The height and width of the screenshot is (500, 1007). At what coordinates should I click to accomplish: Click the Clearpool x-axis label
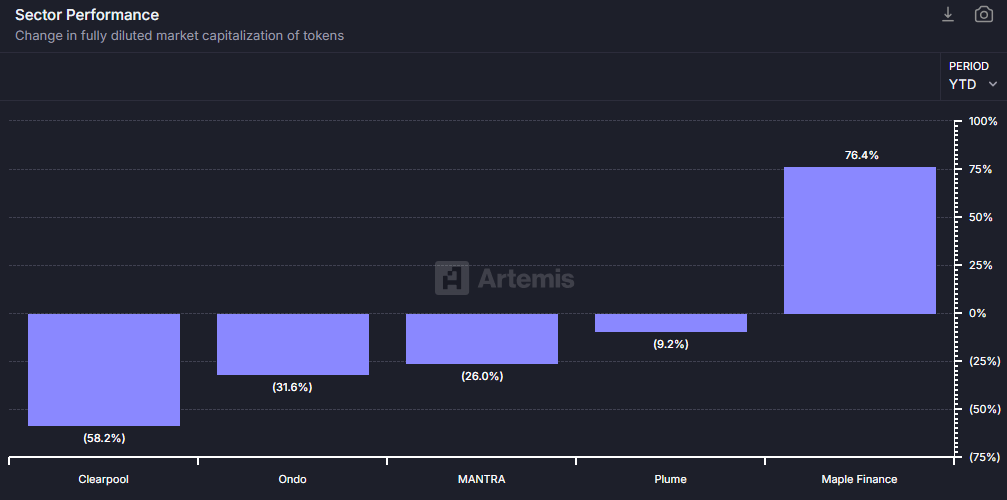click(x=104, y=479)
